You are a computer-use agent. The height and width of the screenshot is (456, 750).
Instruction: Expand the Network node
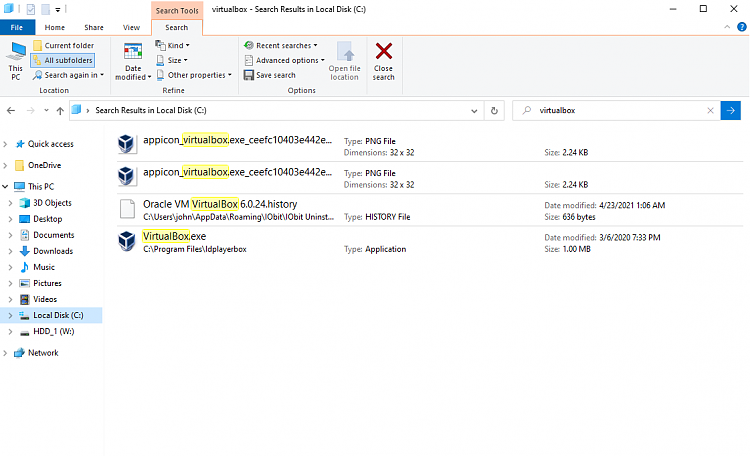(5, 353)
